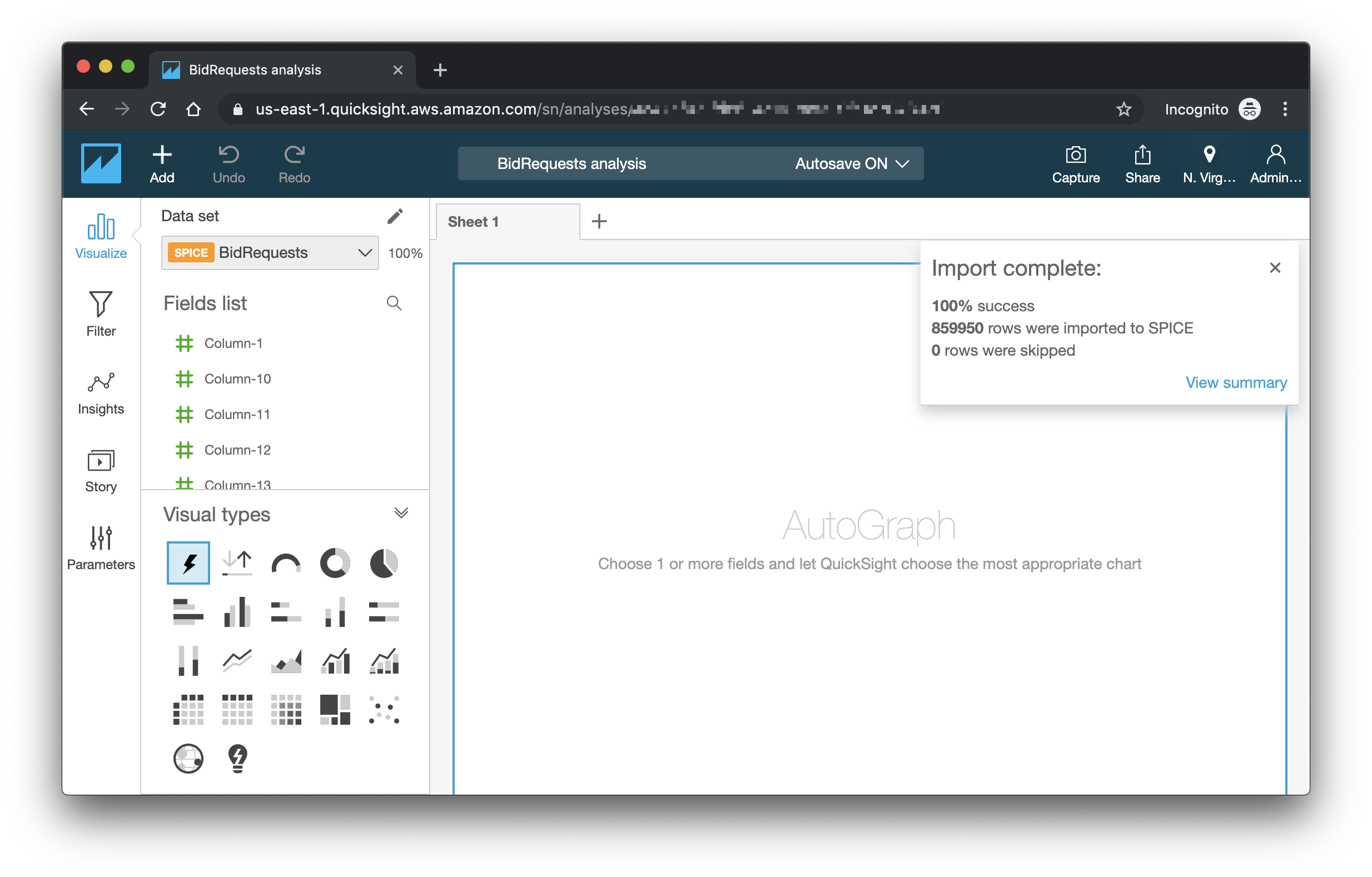Select the pie chart visual type
The height and width of the screenshot is (877, 1372).
point(384,563)
